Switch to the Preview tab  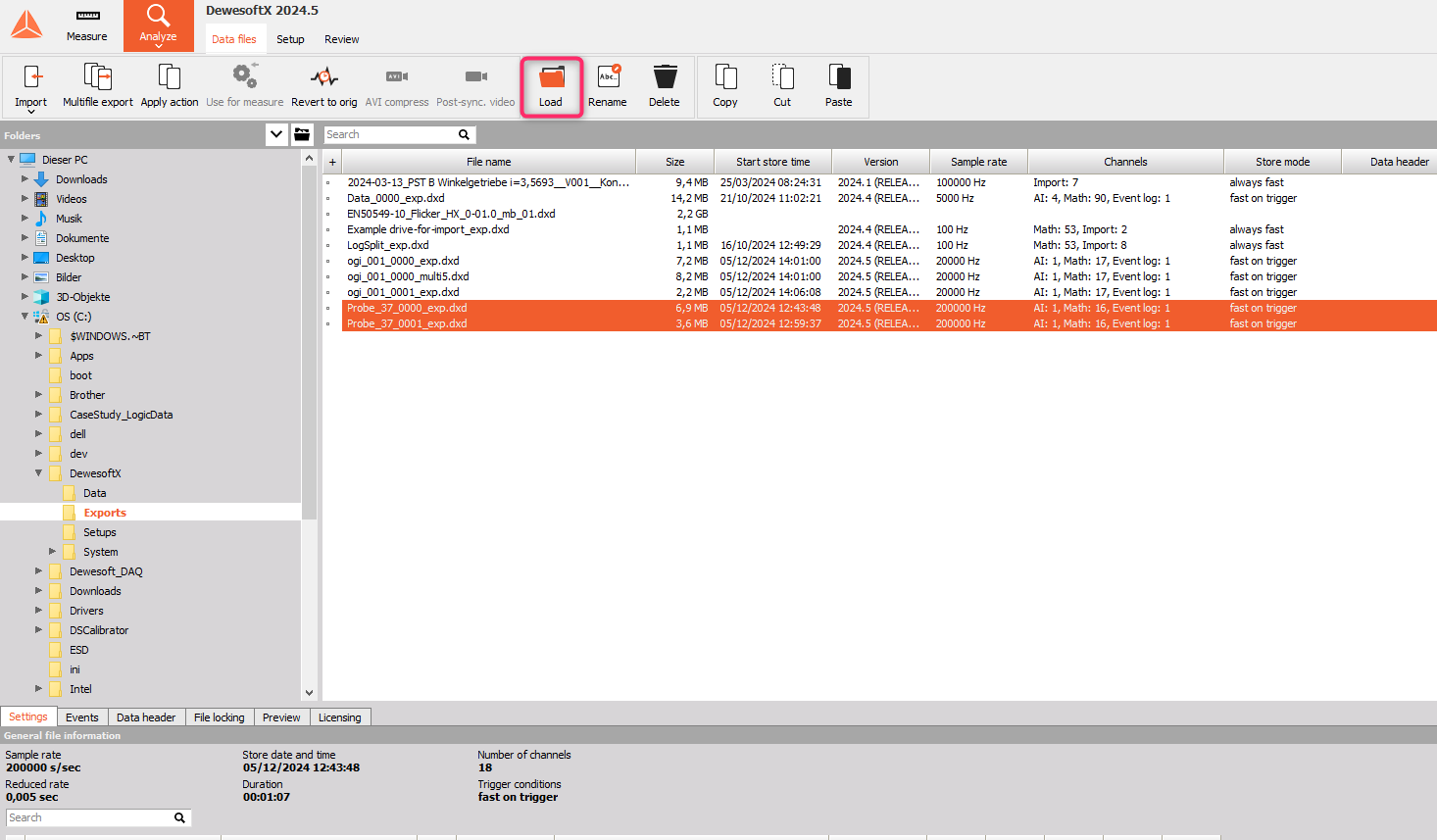tap(281, 717)
